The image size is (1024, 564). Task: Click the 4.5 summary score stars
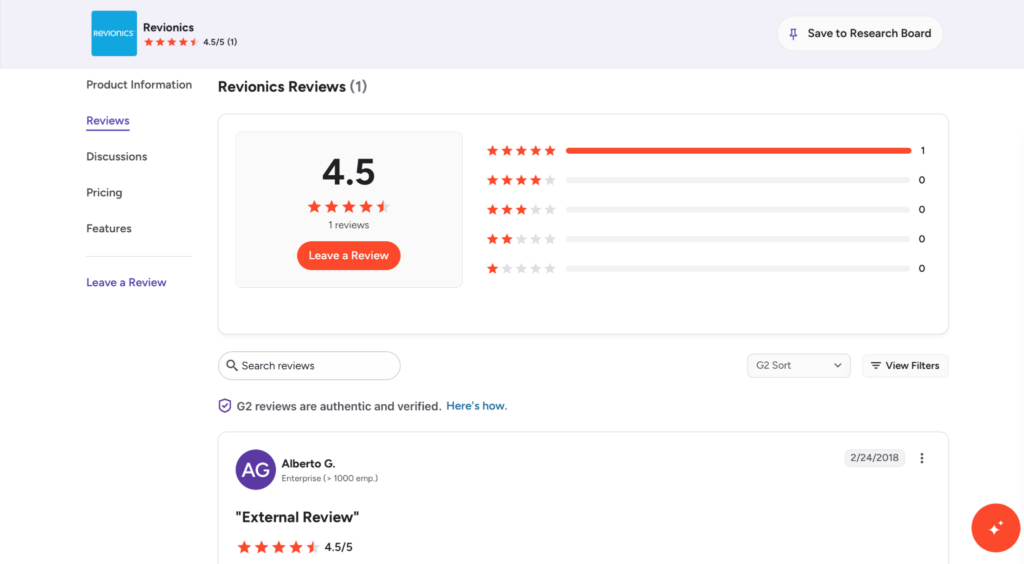(x=349, y=207)
